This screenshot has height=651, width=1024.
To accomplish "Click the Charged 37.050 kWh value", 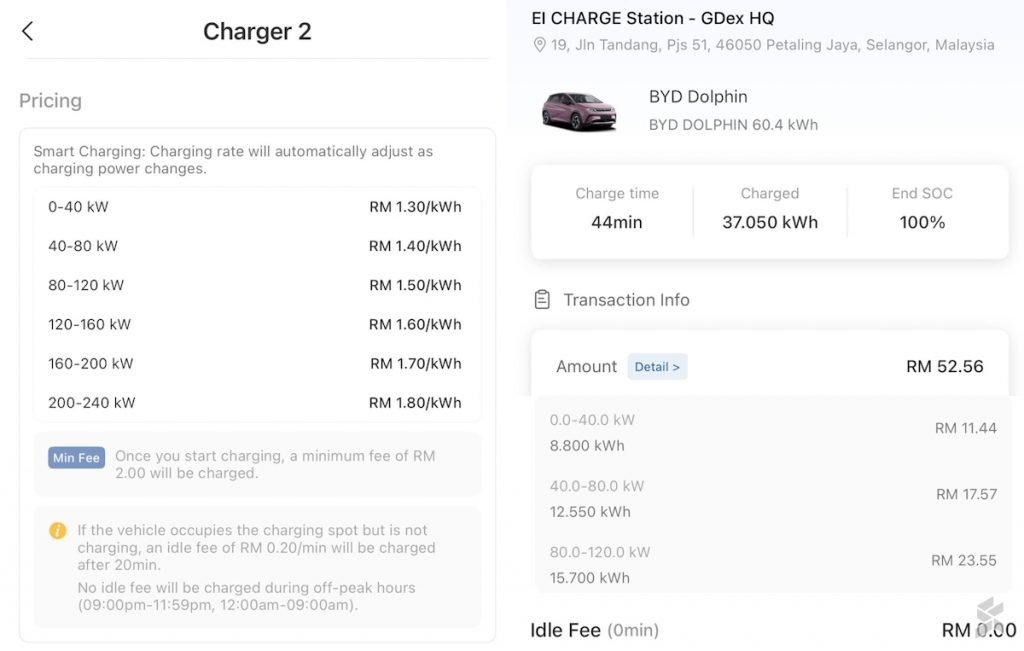I will pyautogui.click(x=770, y=222).
